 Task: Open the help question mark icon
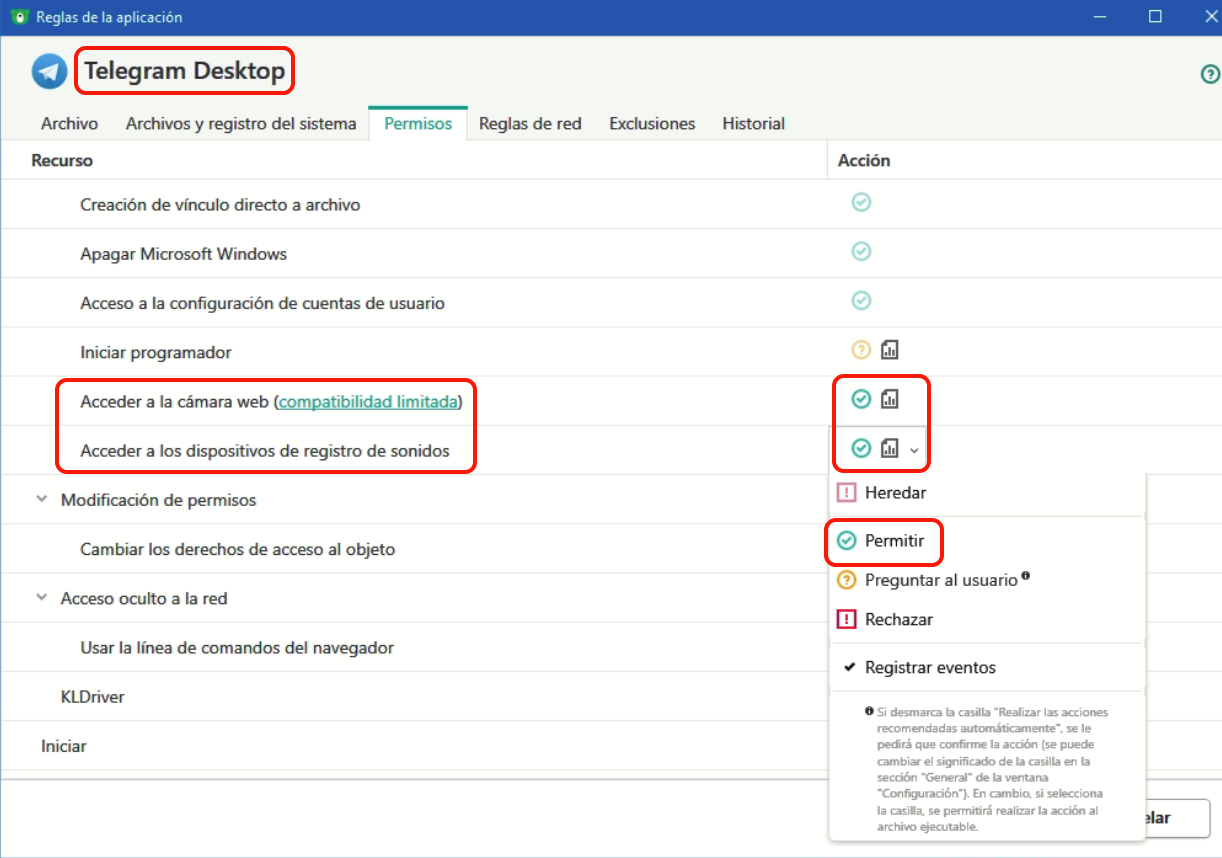[x=1210, y=74]
